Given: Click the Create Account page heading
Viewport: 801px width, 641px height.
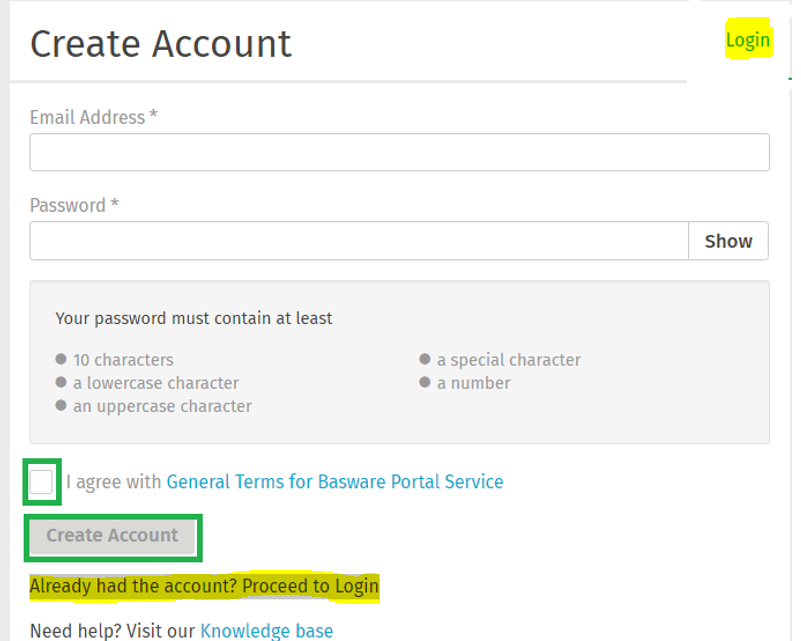Looking at the screenshot, I should click(161, 44).
